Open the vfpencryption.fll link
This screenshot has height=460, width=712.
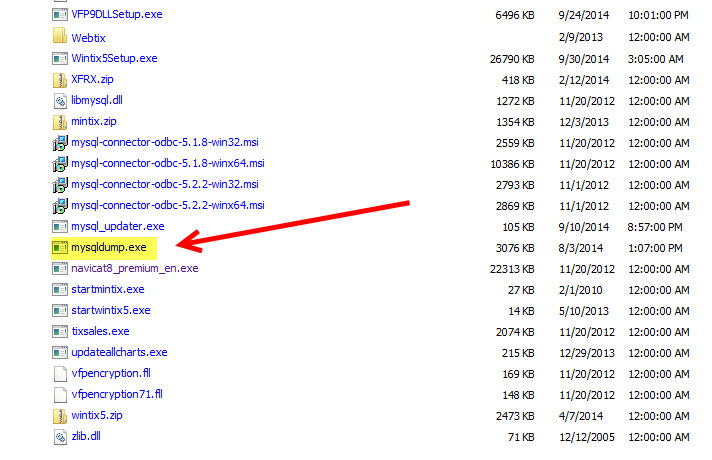point(111,373)
